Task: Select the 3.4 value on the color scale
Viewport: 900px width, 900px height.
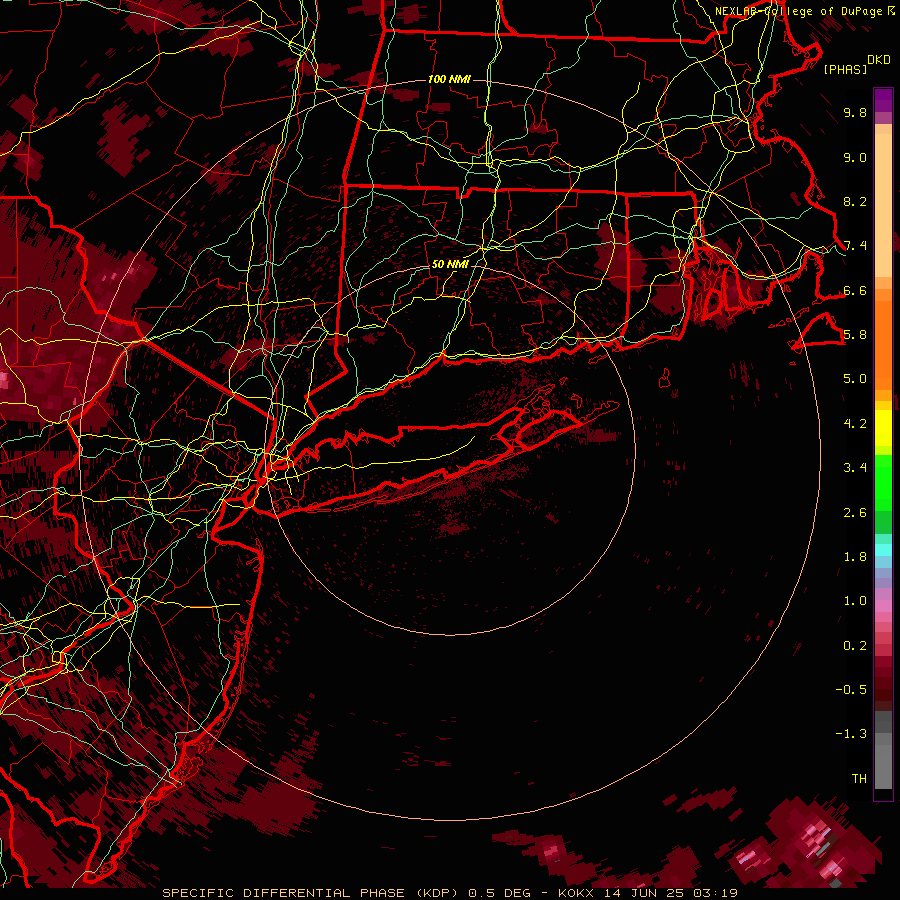Action: (x=855, y=468)
